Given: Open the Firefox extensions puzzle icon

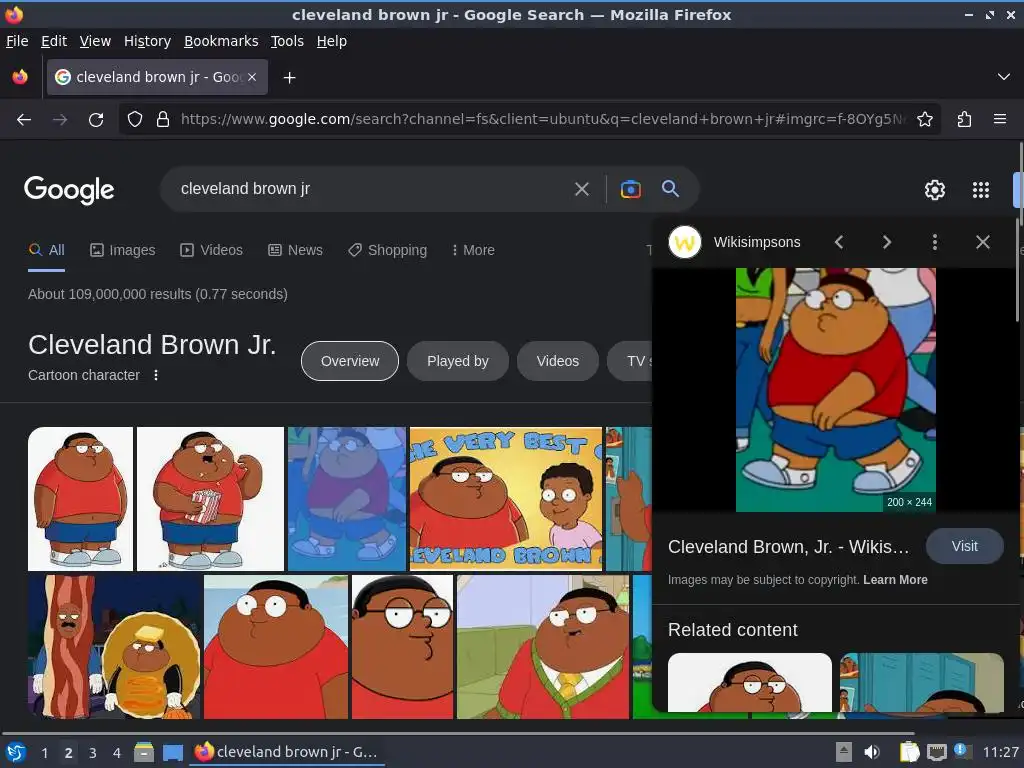Looking at the screenshot, I should click(x=965, y=120).
